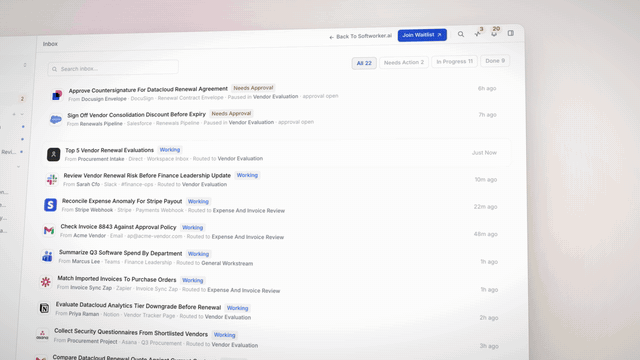Click the dark Procurement Intake icon on the Top 5 Vendor row
640x360 pixels.
click(53, 154)
